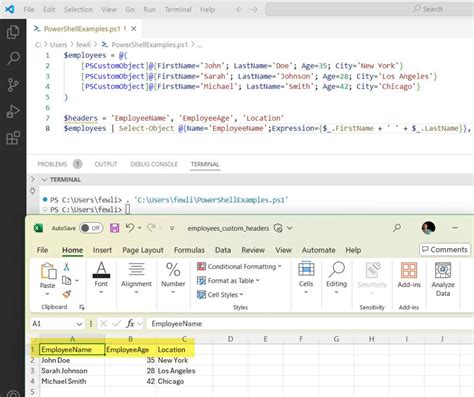Open the Alignment group icon
474x397 pixels.
coord(136,270)
